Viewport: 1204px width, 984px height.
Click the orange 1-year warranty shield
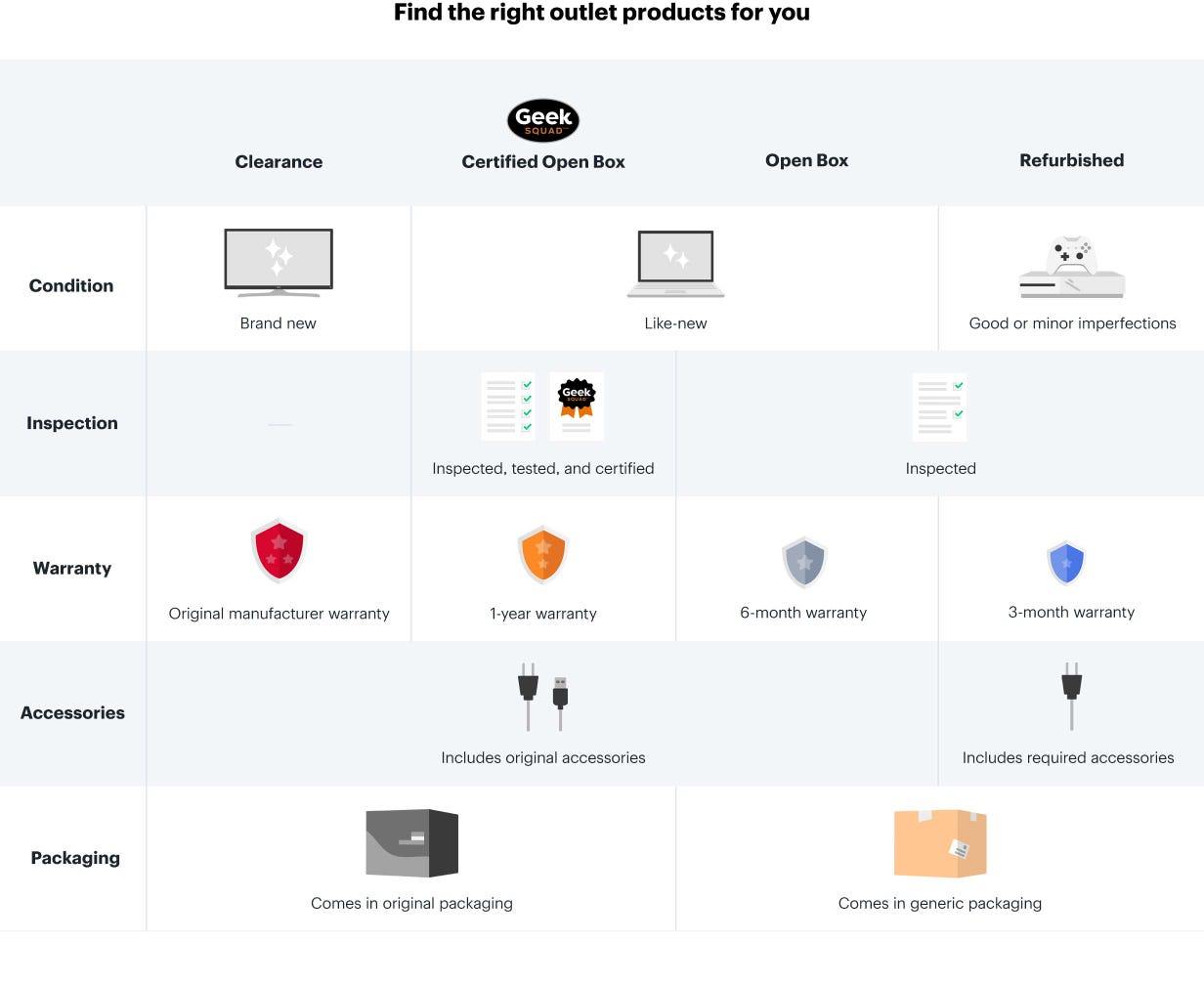click(x=543, y=554)
